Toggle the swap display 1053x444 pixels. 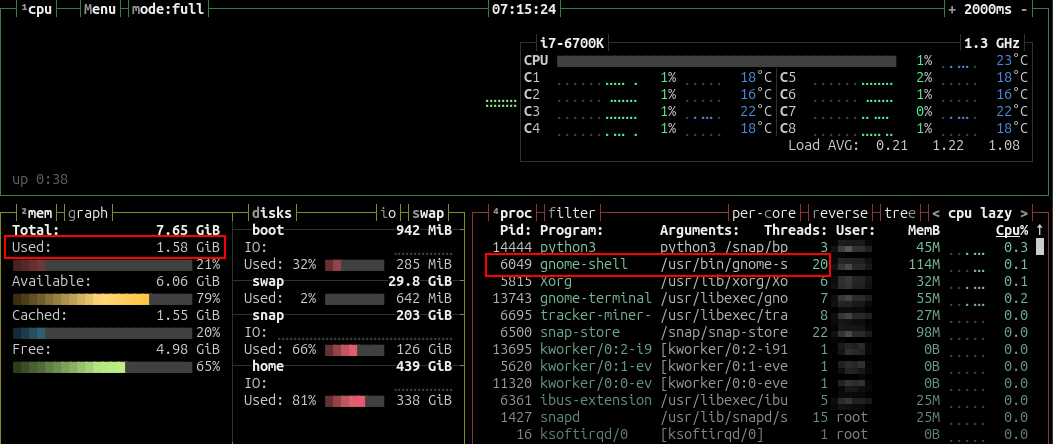[x=428, y=213]
